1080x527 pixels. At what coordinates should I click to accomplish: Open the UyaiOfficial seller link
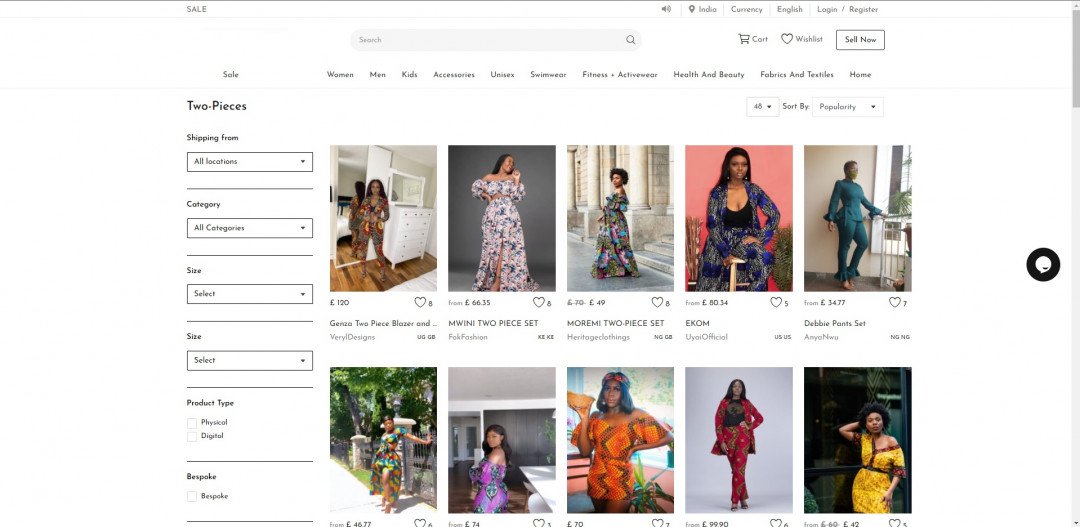[707, 338]
